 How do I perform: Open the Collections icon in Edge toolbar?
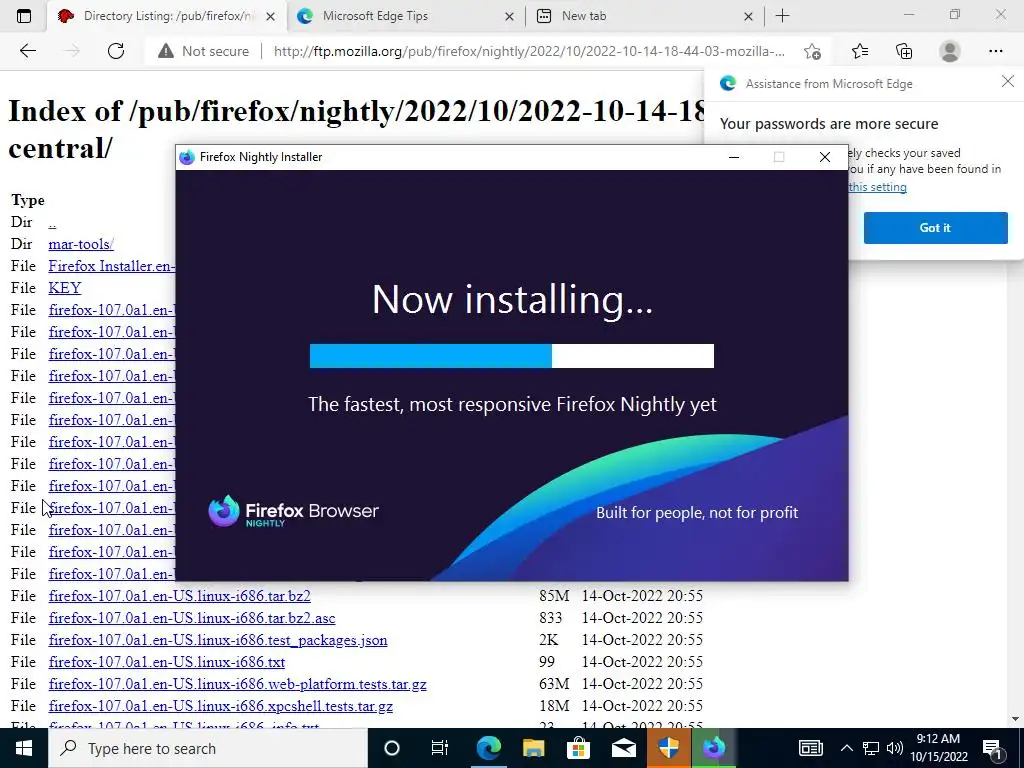tap(904, 51)
